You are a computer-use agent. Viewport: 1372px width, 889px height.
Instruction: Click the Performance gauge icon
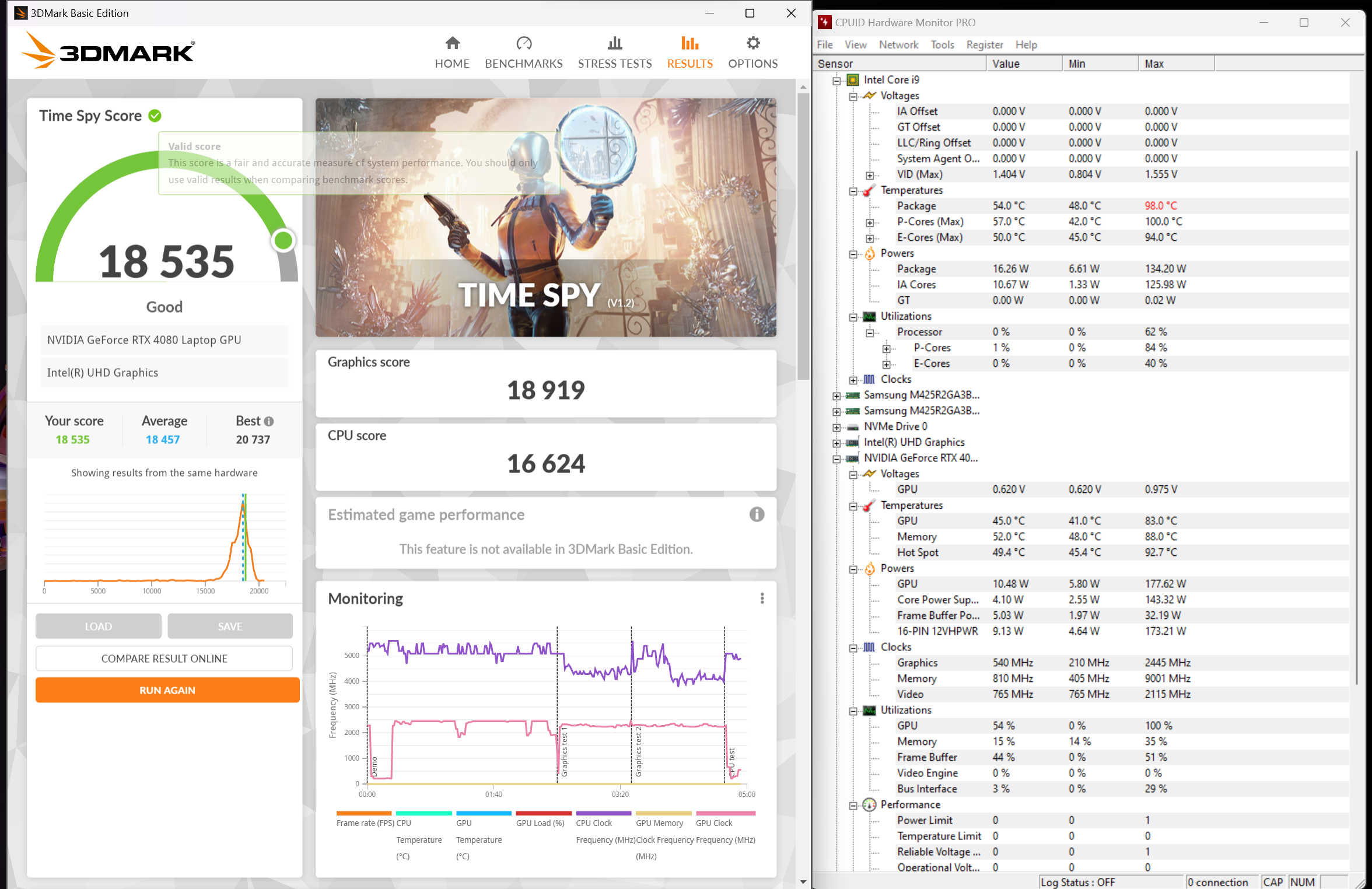click(x=869, y=805)
